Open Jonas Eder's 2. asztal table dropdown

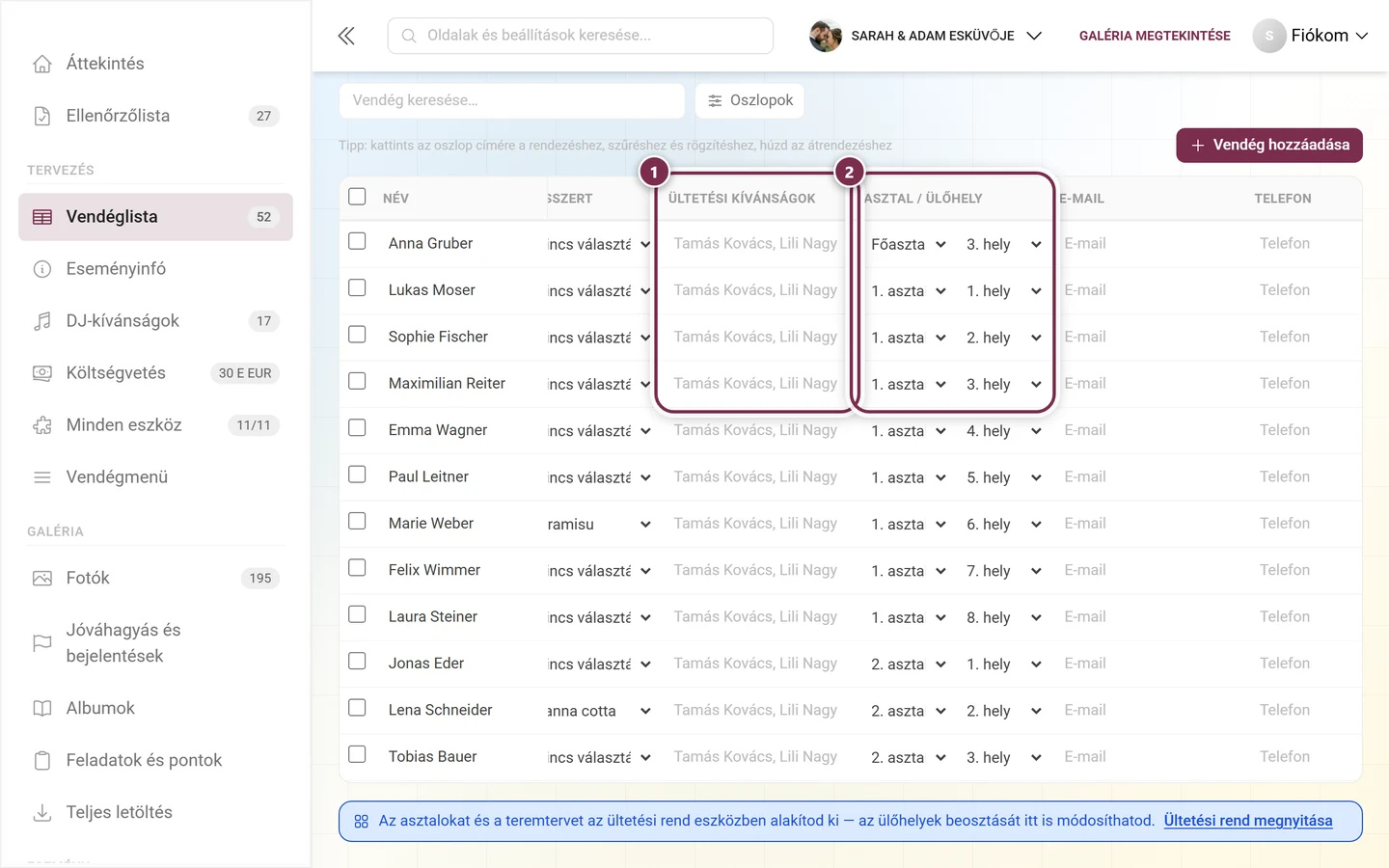point(908,665)
